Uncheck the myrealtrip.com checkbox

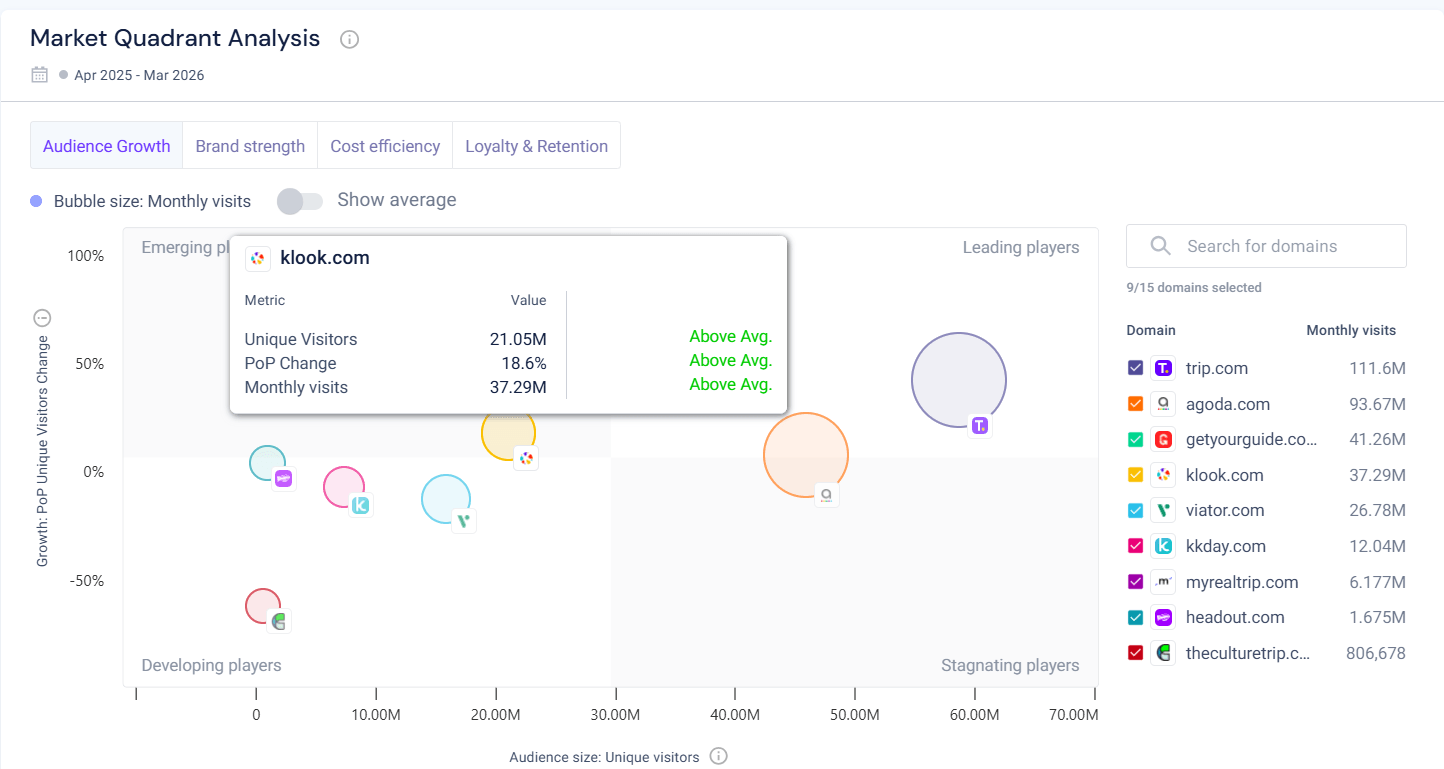[x=1135, y=582]
